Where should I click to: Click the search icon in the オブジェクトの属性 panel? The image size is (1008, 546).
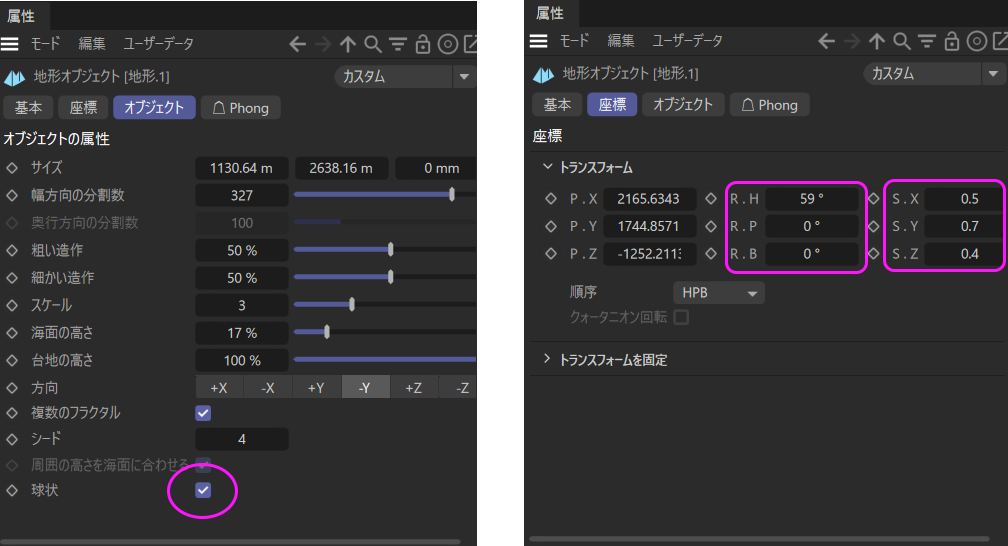click(x=372, y=44)
